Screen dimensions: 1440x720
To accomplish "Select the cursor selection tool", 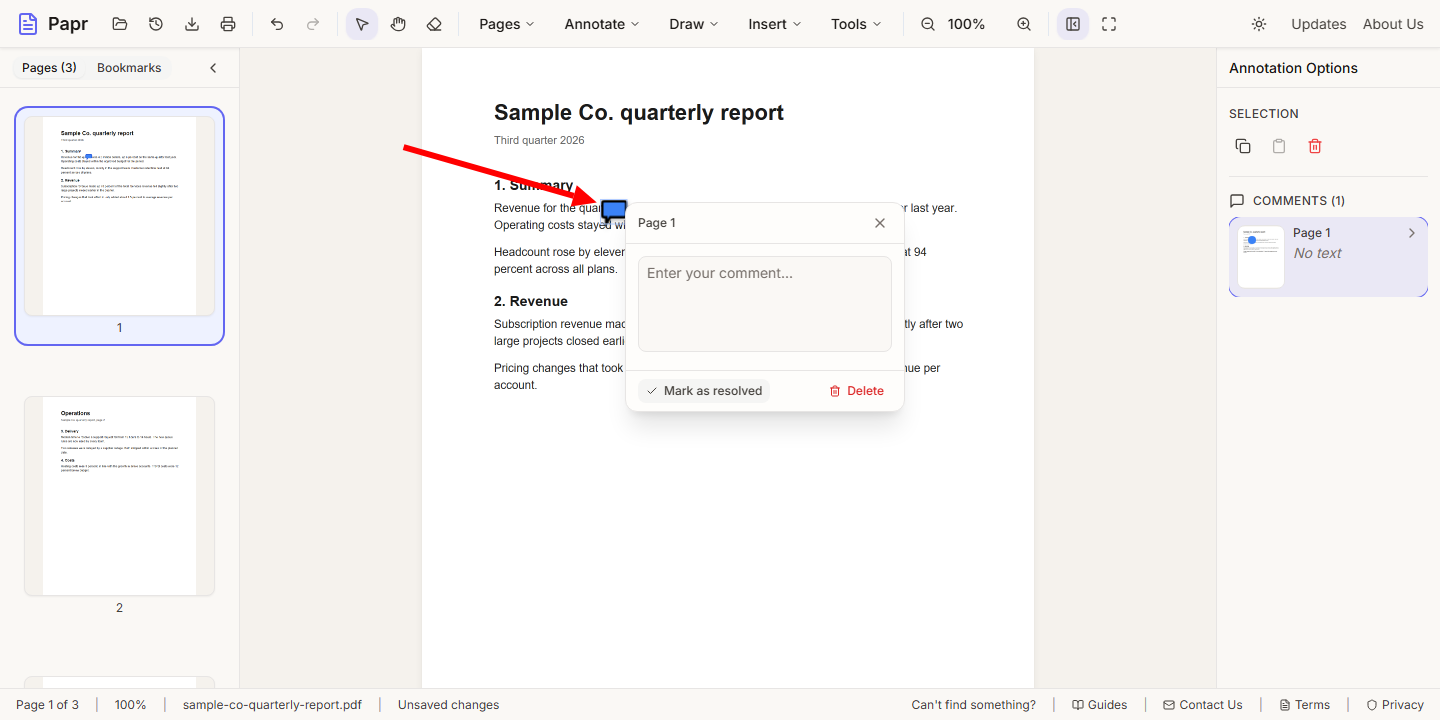I will [x=362, y=24].
